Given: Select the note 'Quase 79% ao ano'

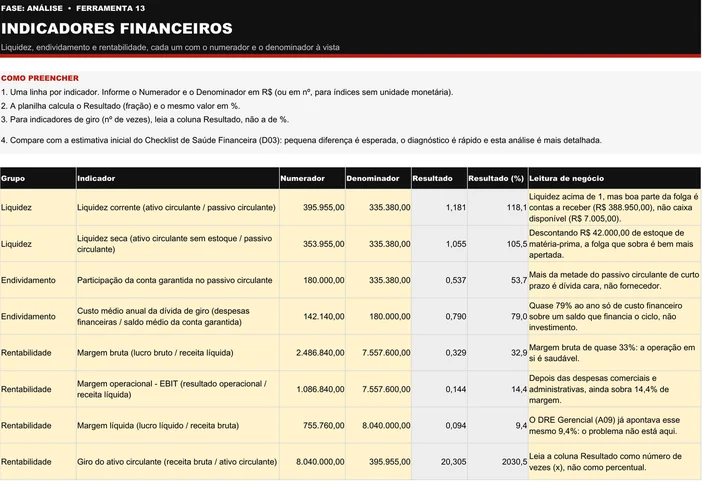Looking at the screenshot, I should click(614, 317).
